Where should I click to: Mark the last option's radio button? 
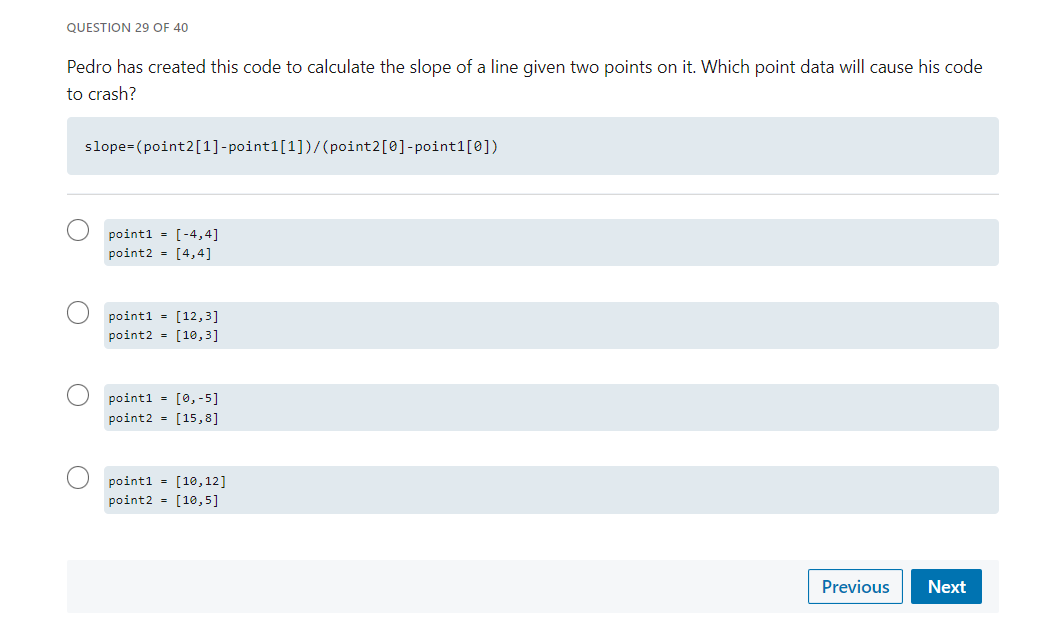point(77,477)
